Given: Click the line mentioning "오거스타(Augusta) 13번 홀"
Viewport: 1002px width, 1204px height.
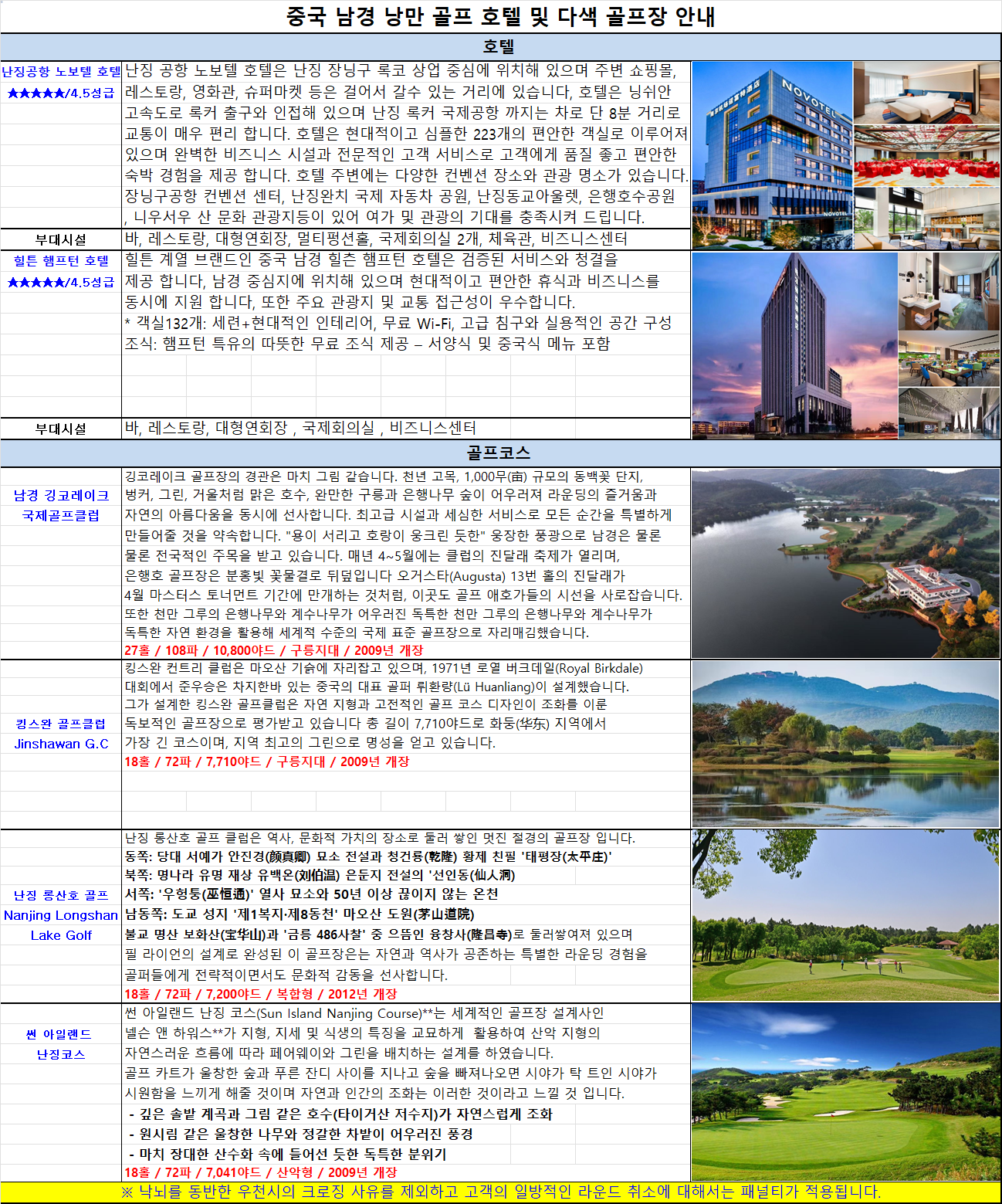Looking at the screenshot, I should (x=375, y=575).
